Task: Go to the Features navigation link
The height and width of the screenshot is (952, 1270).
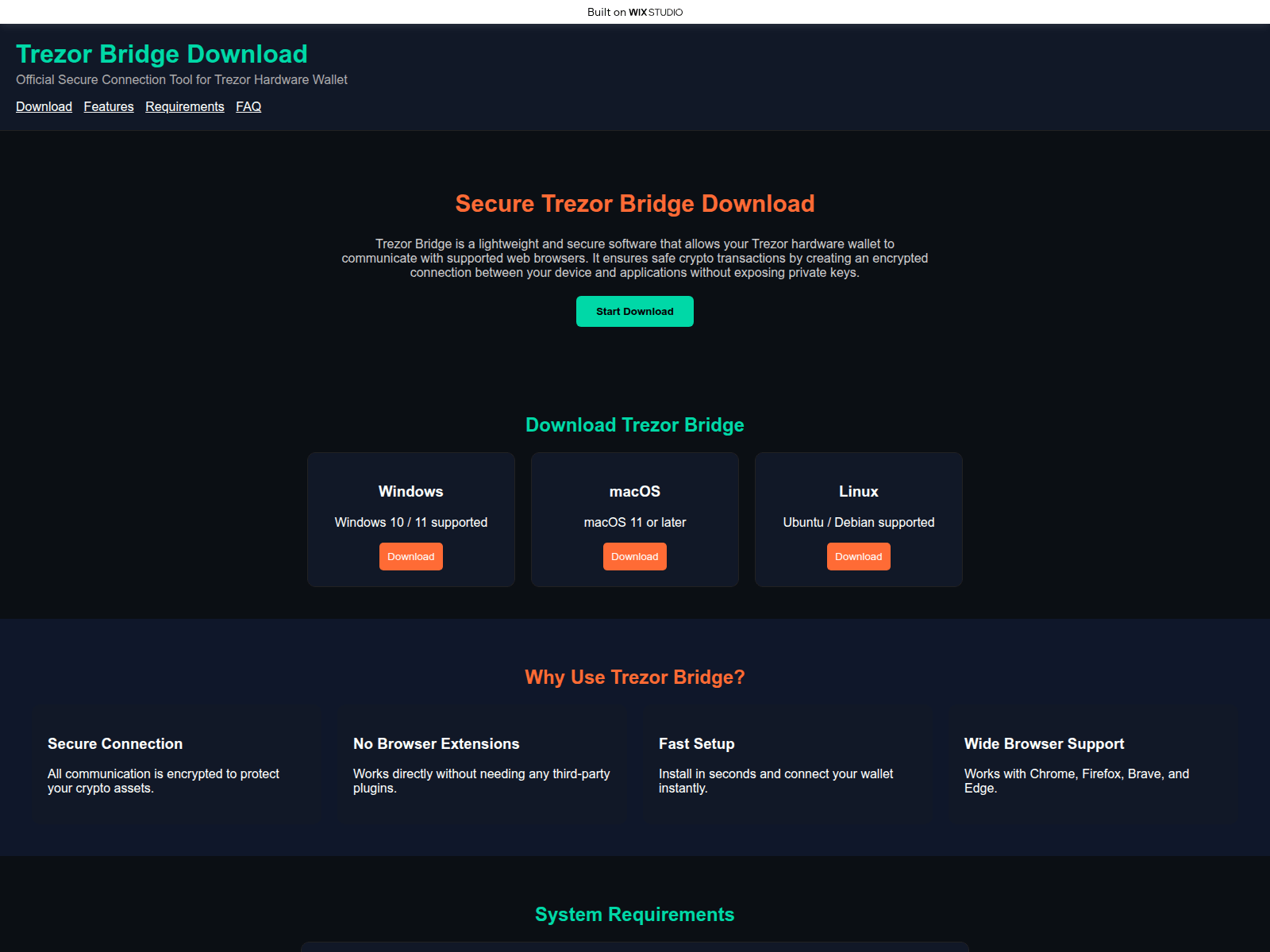Action: [109, 106]
